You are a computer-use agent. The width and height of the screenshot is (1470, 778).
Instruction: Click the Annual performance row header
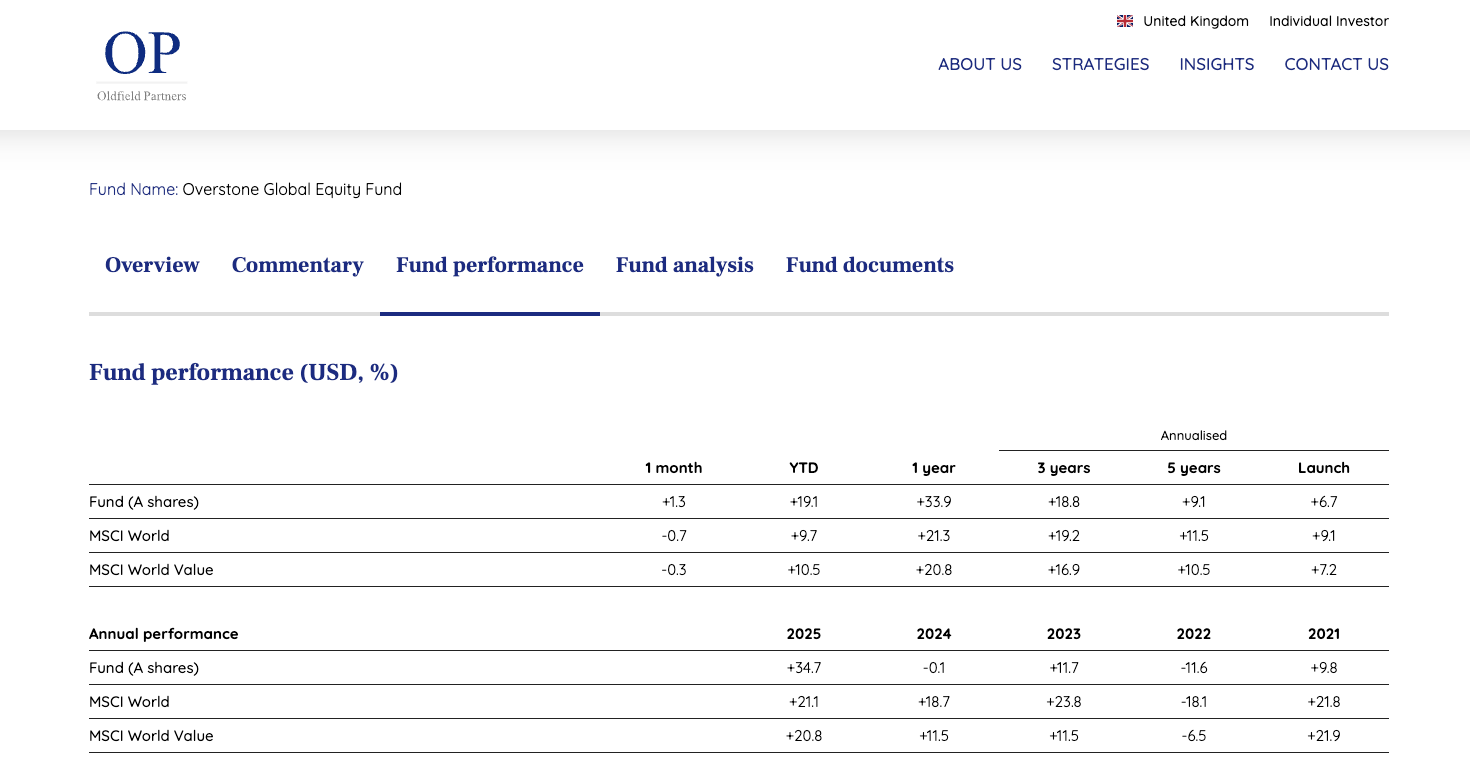point(164,634)
